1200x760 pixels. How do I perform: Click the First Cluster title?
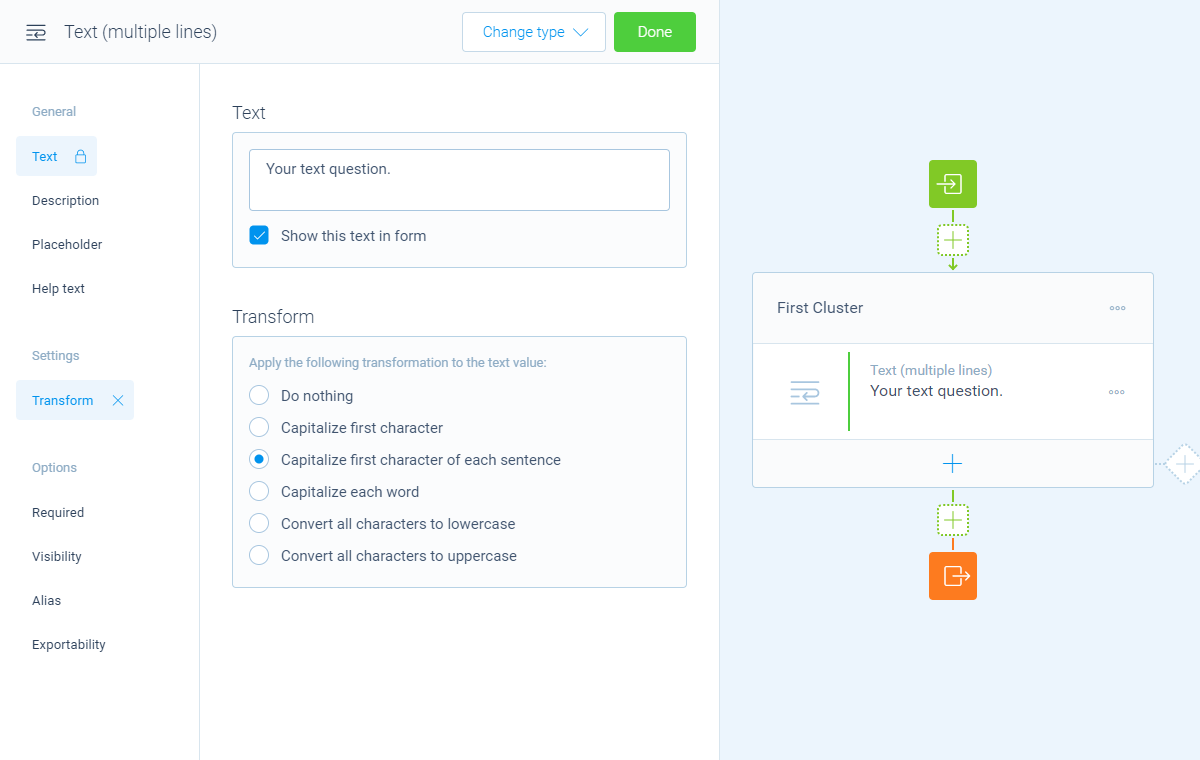[820, 308]
